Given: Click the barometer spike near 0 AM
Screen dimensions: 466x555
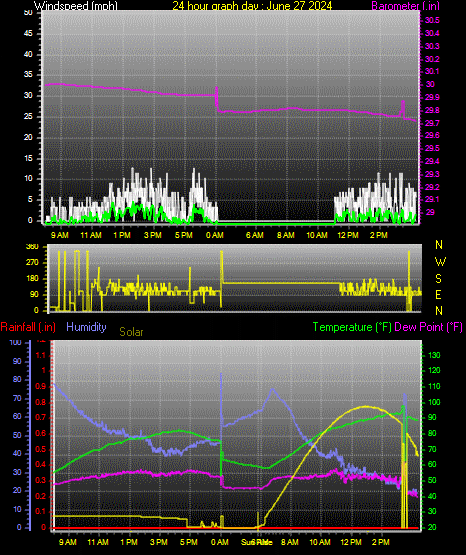Looking at the screenshot, I should click(x=217, y=96).
